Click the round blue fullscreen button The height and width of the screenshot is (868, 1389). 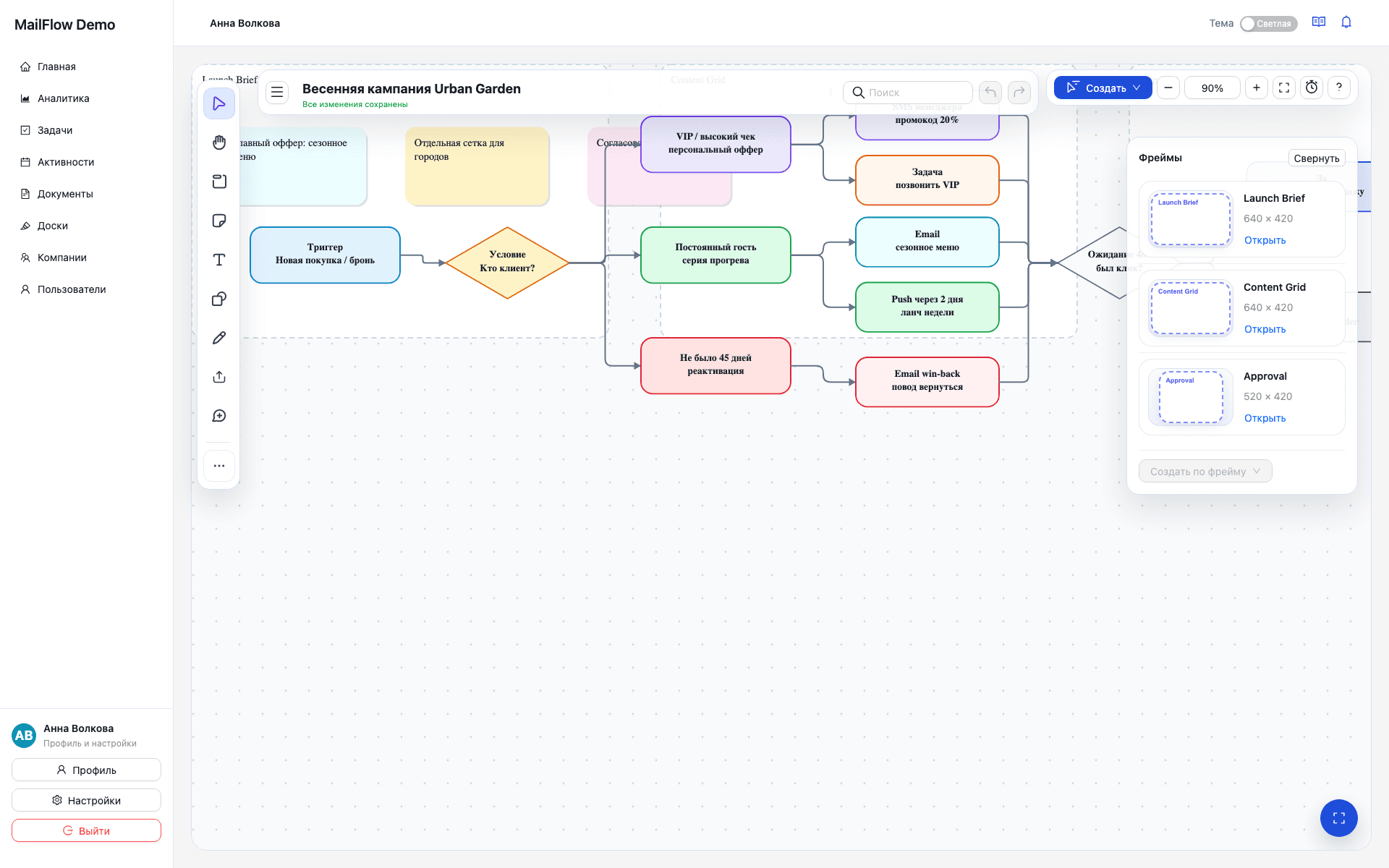[1339, 818]
